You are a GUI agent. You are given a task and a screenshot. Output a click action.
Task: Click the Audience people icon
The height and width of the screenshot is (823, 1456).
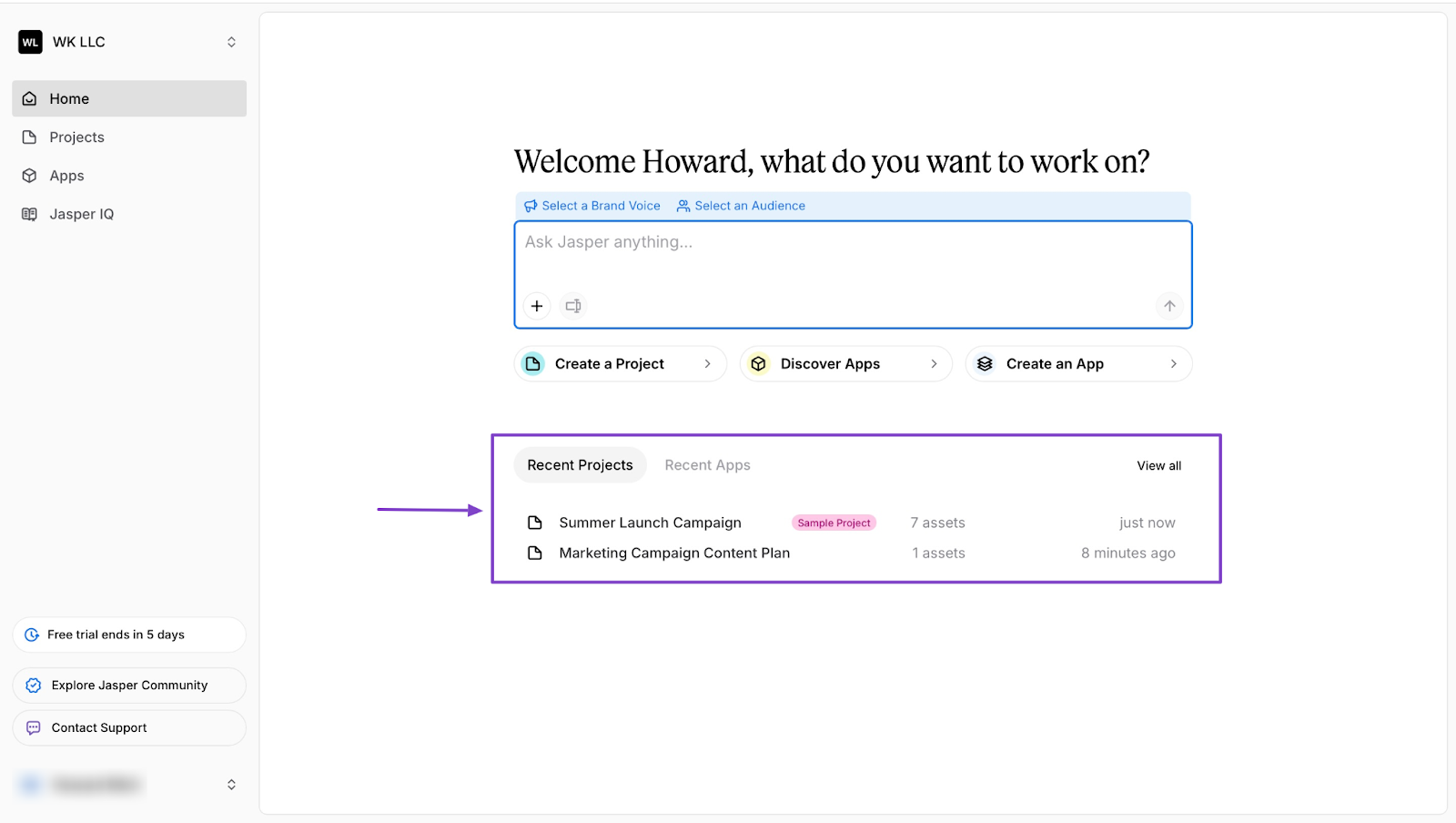[x=683, y=206]
